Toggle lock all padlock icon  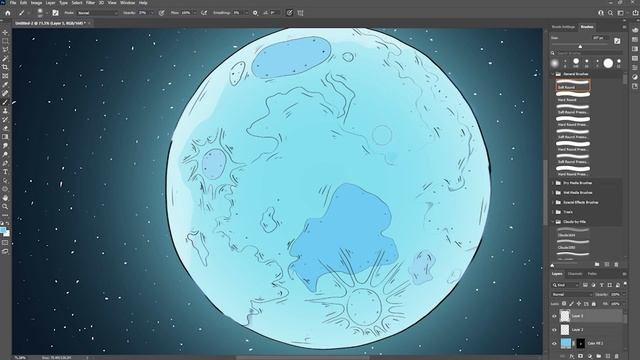pos(593,304)
